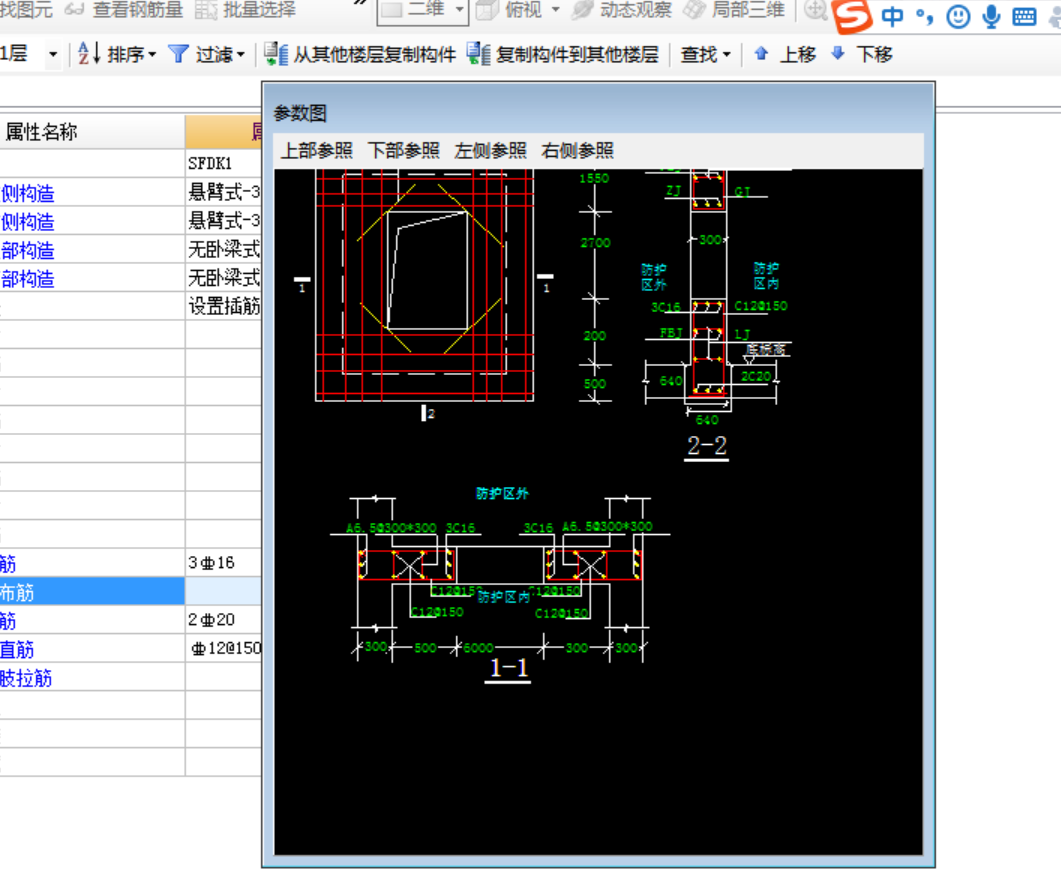Click the second 侧构造 property link
The width and height of the screenshot is (1061, 884).
click(27, 222)
